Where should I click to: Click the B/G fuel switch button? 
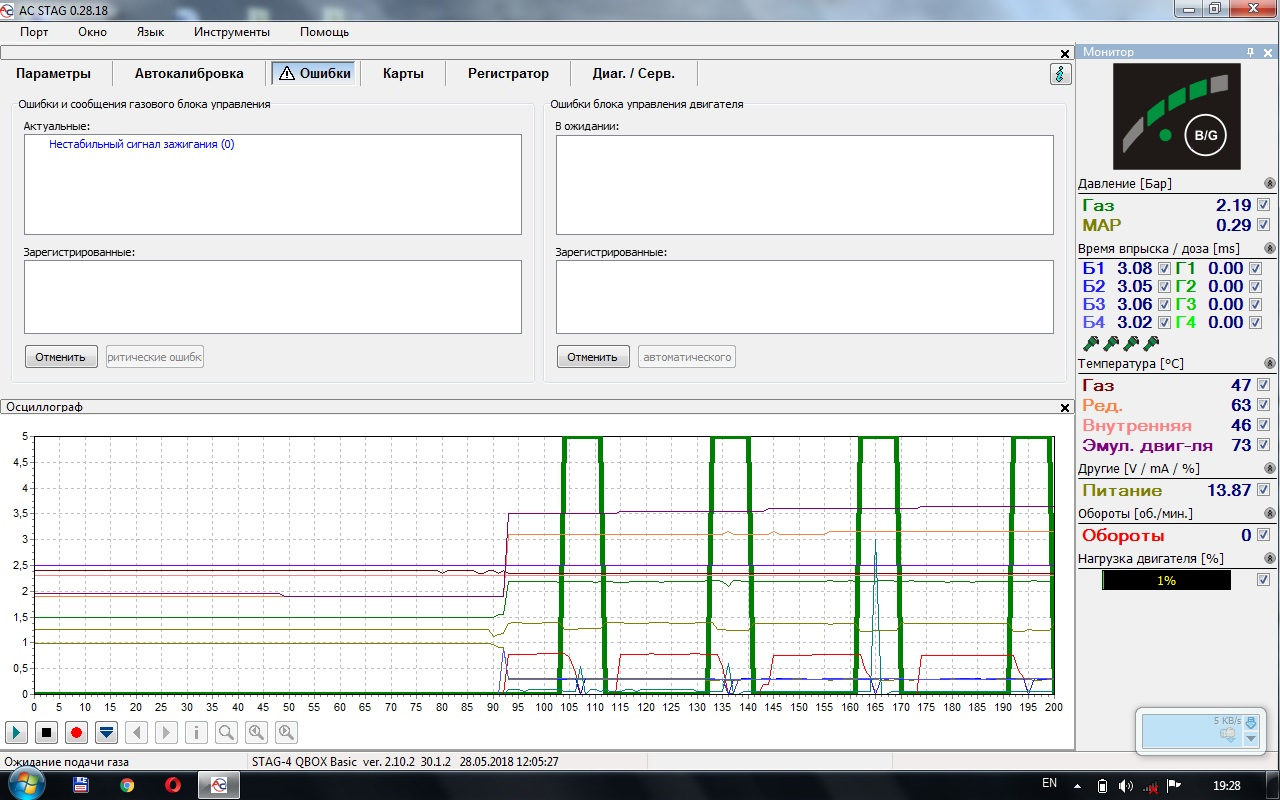(1204, 135)
